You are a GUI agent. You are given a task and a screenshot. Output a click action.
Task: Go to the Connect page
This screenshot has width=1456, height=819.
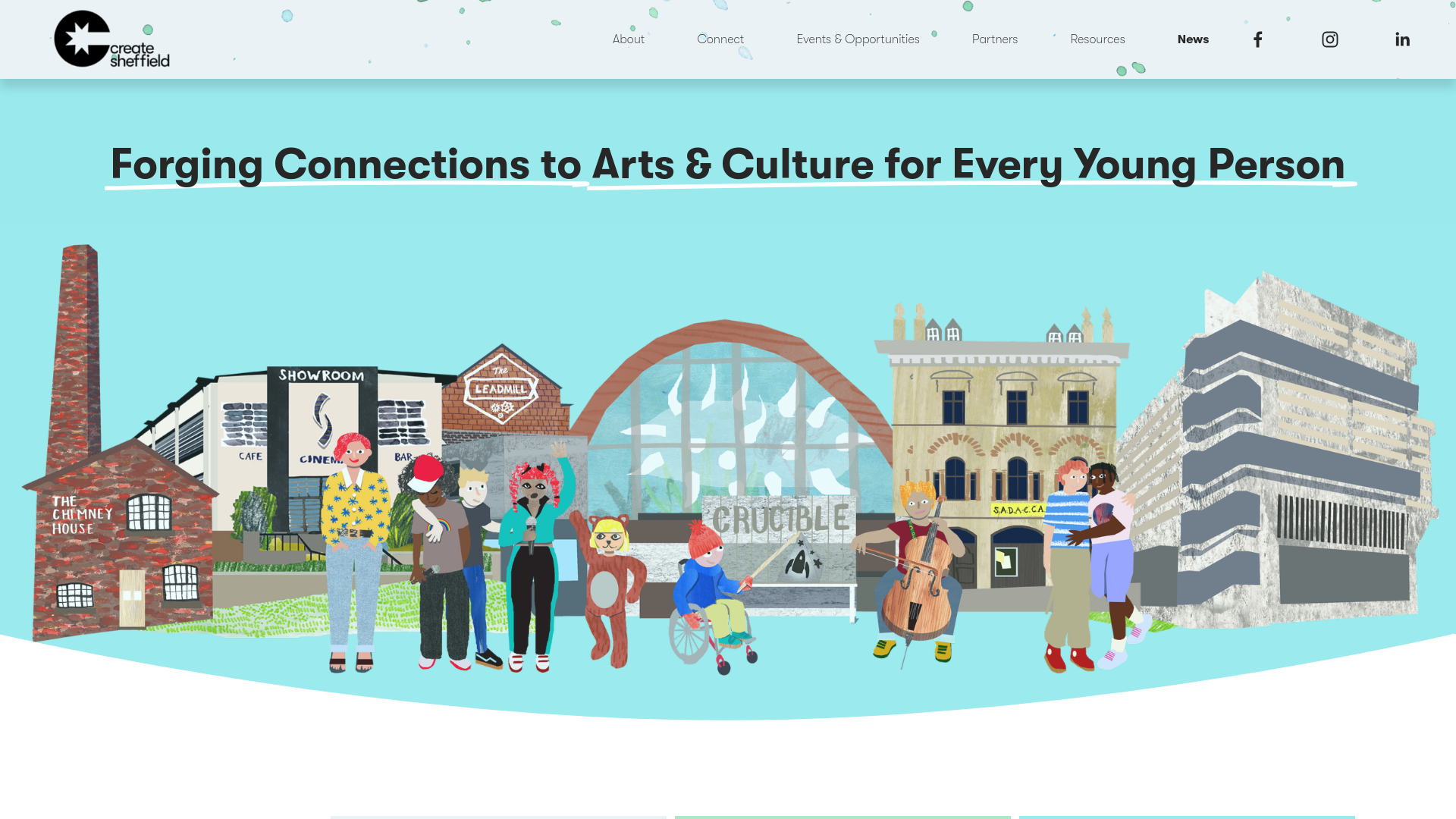tap(720, 39)
